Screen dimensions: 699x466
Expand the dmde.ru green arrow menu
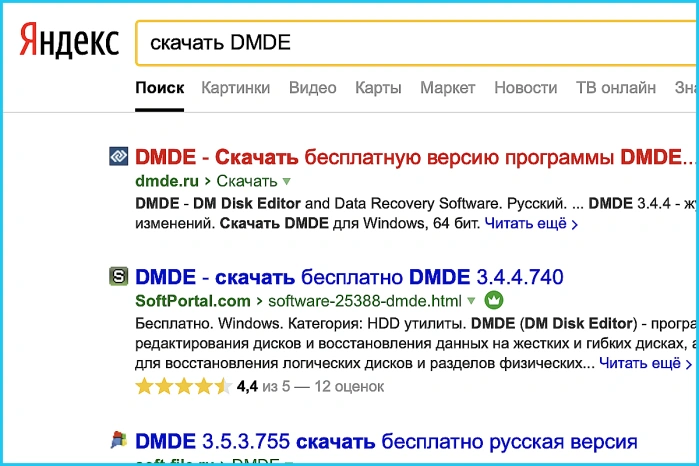(x=287, y=181)
